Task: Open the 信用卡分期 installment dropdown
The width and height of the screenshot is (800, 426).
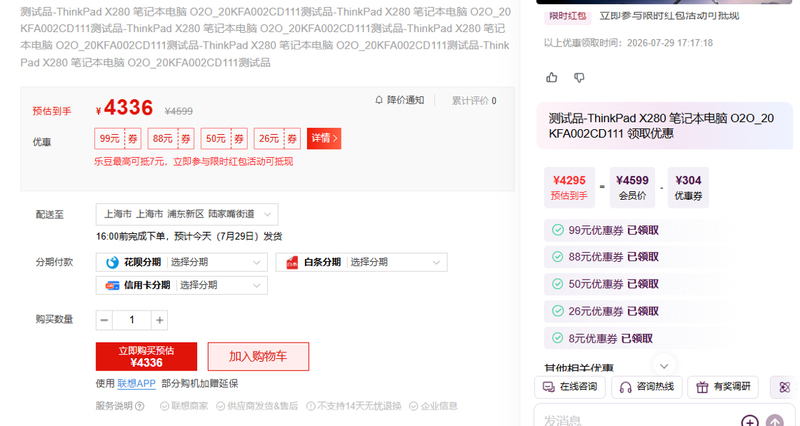Action: [181, 285]
